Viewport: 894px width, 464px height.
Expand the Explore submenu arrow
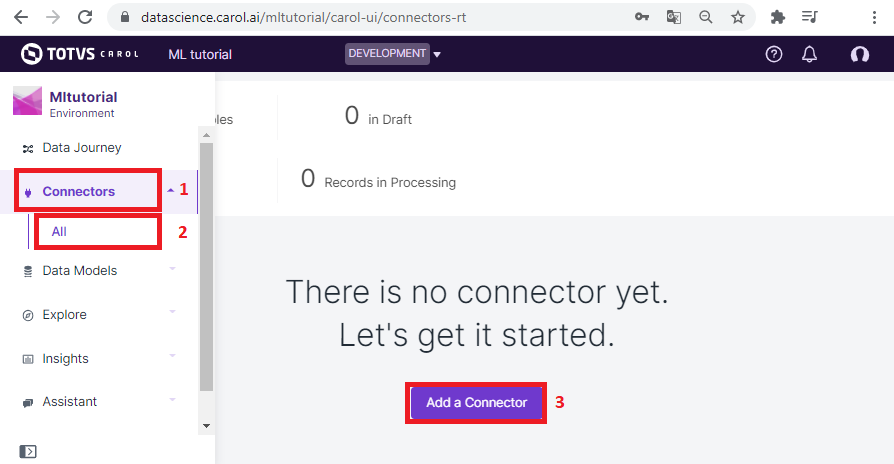pos(172,312)
